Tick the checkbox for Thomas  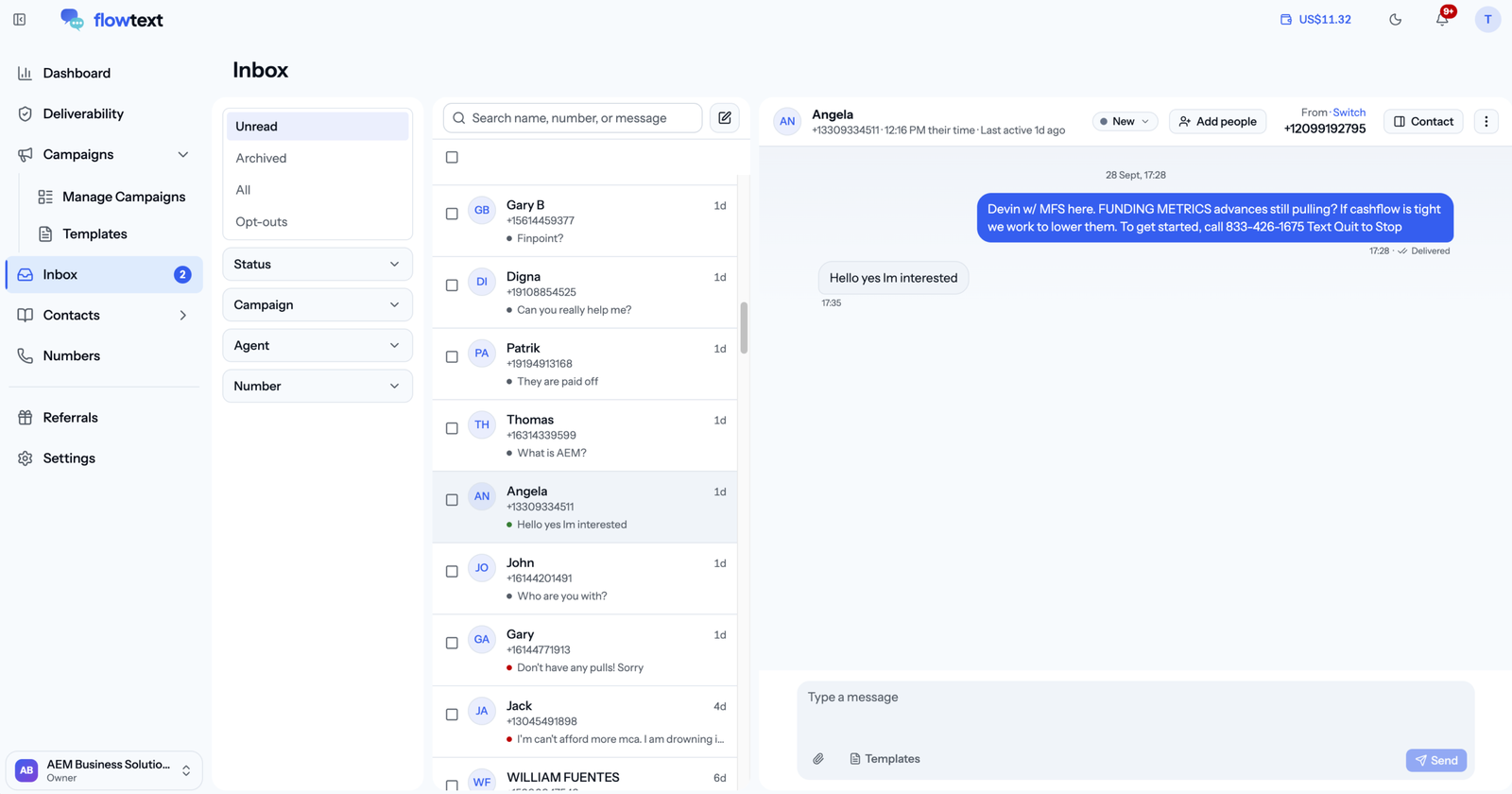coord(452,428)
